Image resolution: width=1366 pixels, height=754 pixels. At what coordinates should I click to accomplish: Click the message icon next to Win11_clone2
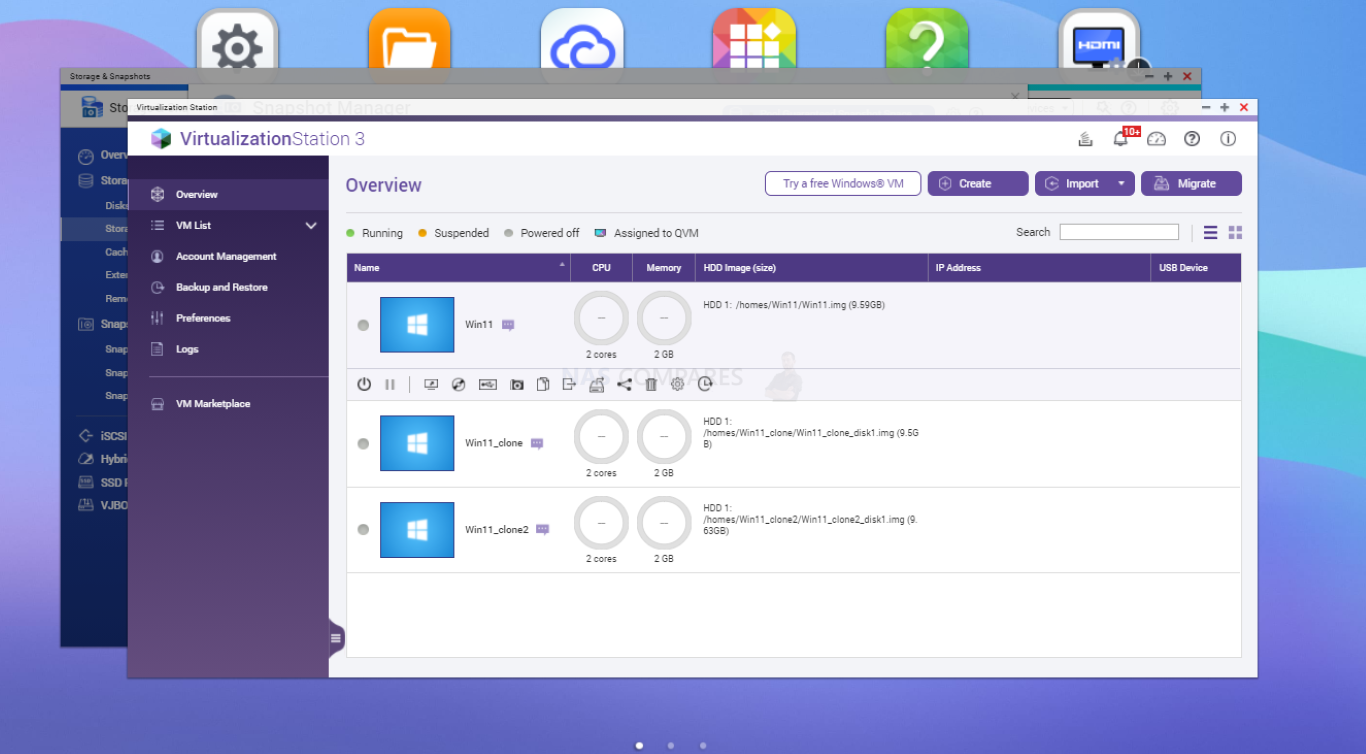point(543,529)
